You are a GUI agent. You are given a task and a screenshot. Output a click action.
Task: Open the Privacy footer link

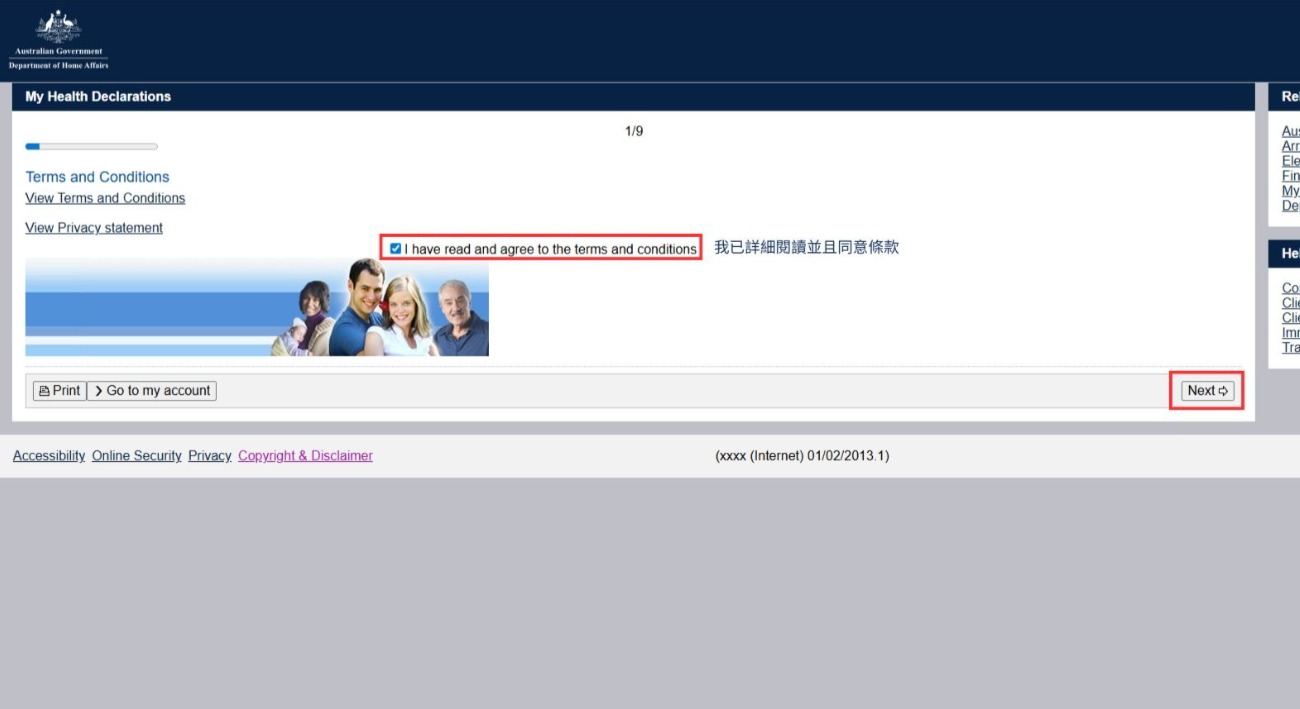pos(209,456)
